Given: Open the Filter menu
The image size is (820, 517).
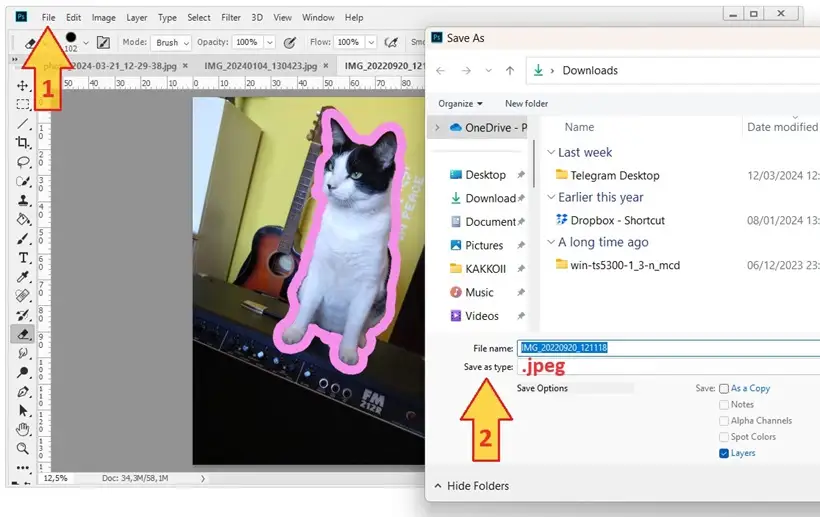Looking at the screenshot, I should [231, 18].
